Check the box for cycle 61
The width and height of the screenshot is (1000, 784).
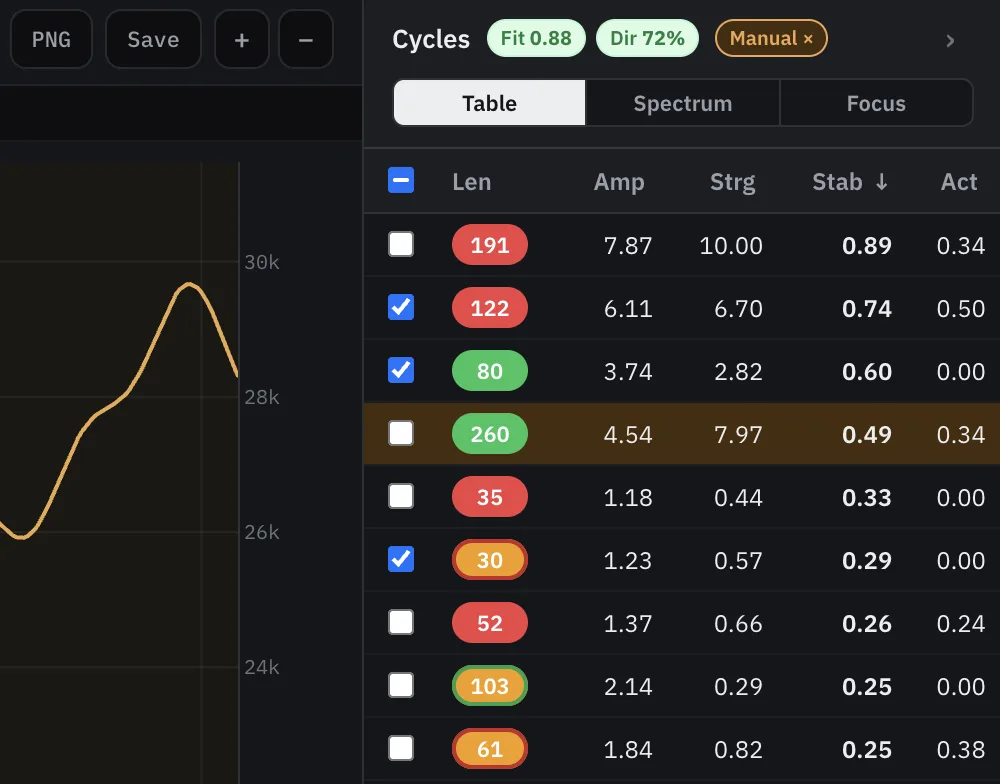[401, 748]
